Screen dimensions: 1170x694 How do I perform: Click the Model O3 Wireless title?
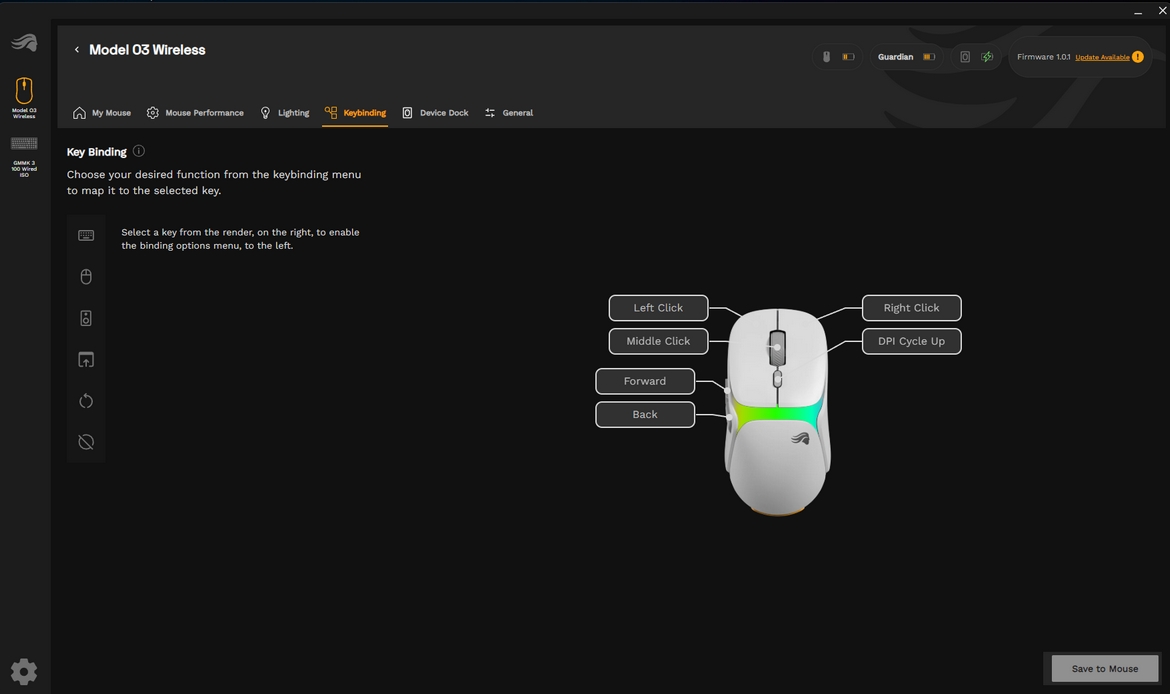[147, 50]
